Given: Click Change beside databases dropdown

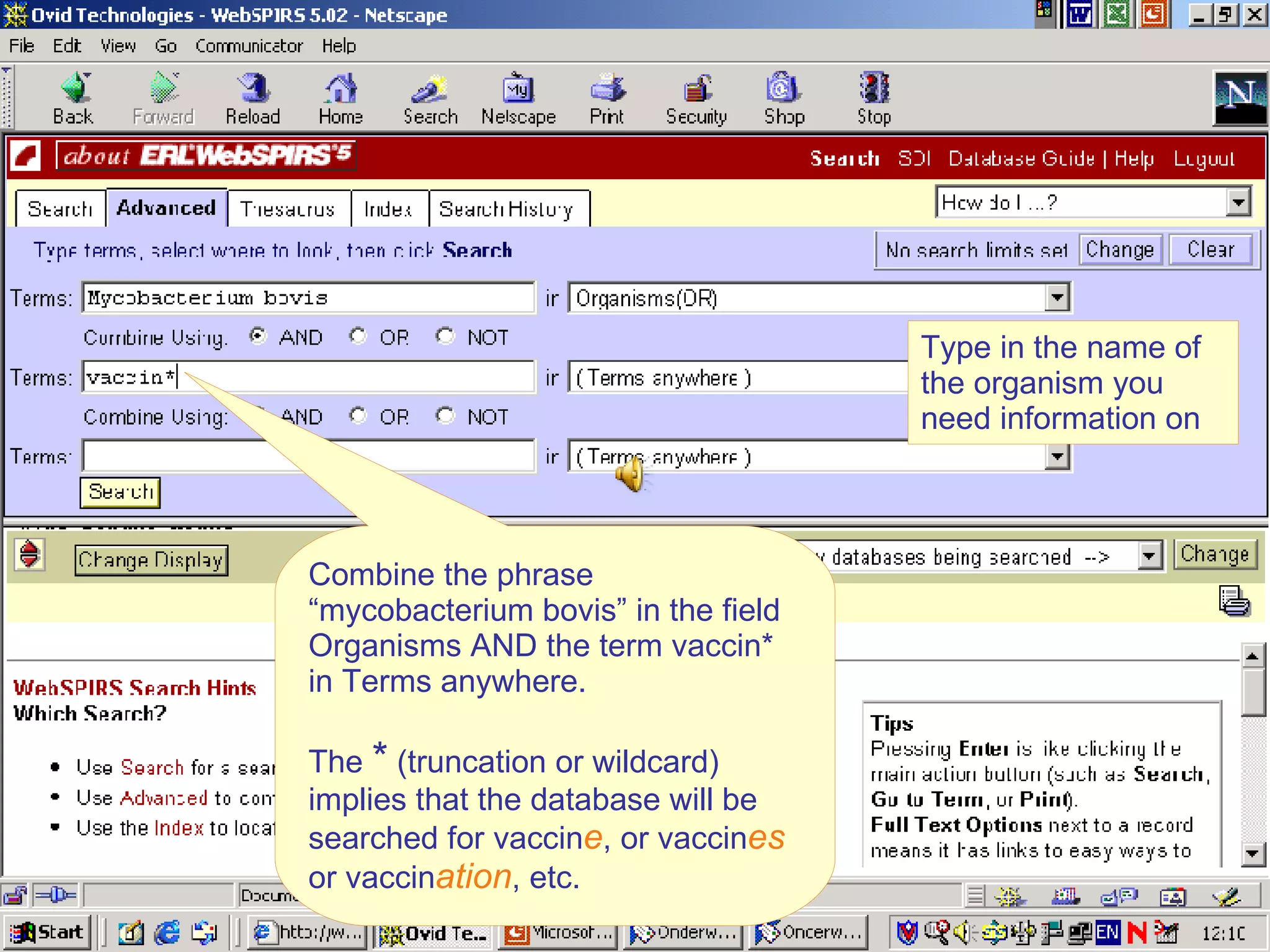Looking at the screenshot, I should pyautogui.click(x=1214, y=554).
